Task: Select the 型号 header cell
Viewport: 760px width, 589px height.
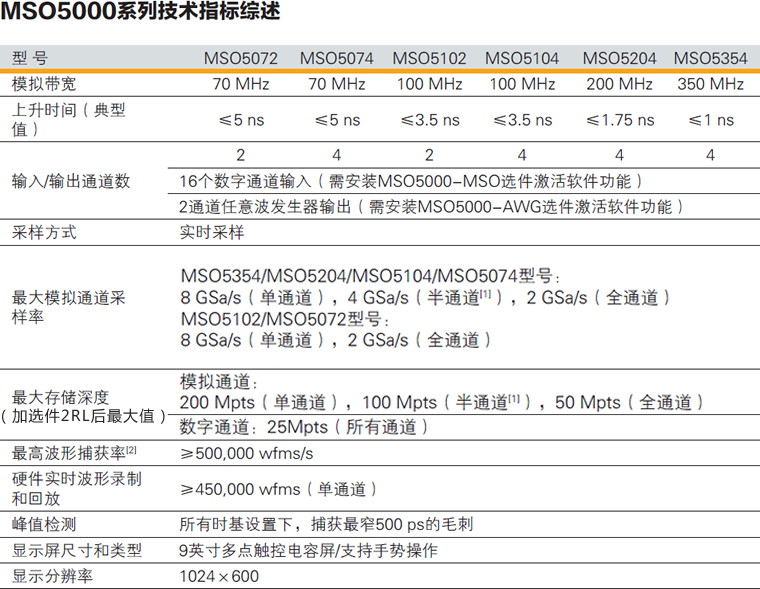Action: click(30, 58)
